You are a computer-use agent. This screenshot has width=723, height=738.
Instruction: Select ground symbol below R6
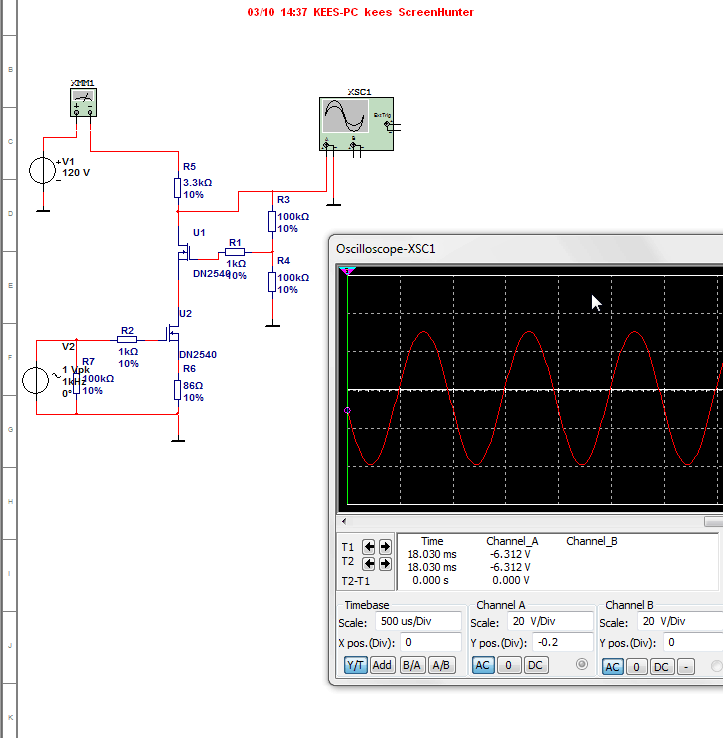pos(178,441)
